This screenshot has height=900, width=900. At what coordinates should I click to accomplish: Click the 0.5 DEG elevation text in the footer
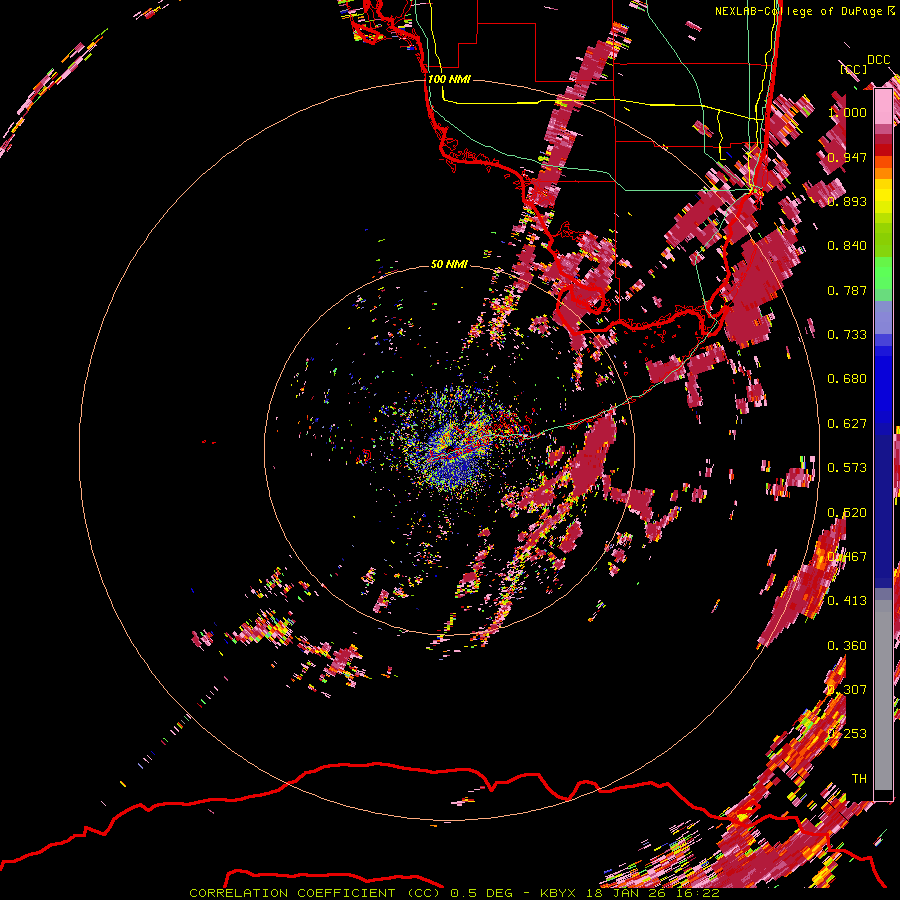[481, 893]
